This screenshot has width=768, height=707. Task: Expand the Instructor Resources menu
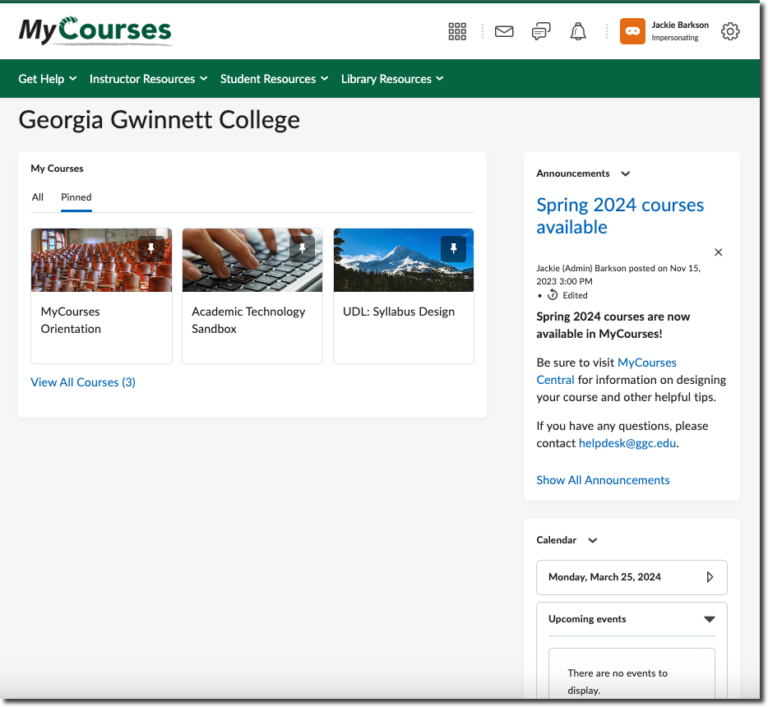[148, 79]
